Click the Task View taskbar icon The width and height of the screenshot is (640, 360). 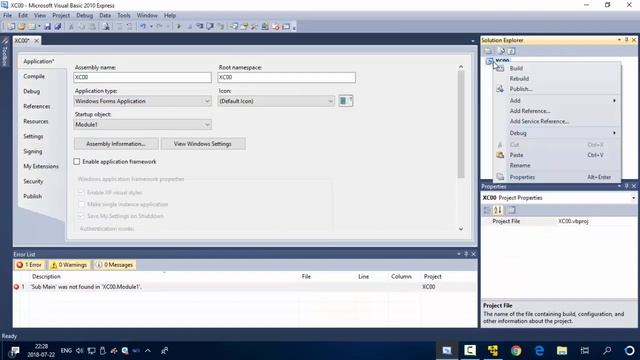(585, 350)
